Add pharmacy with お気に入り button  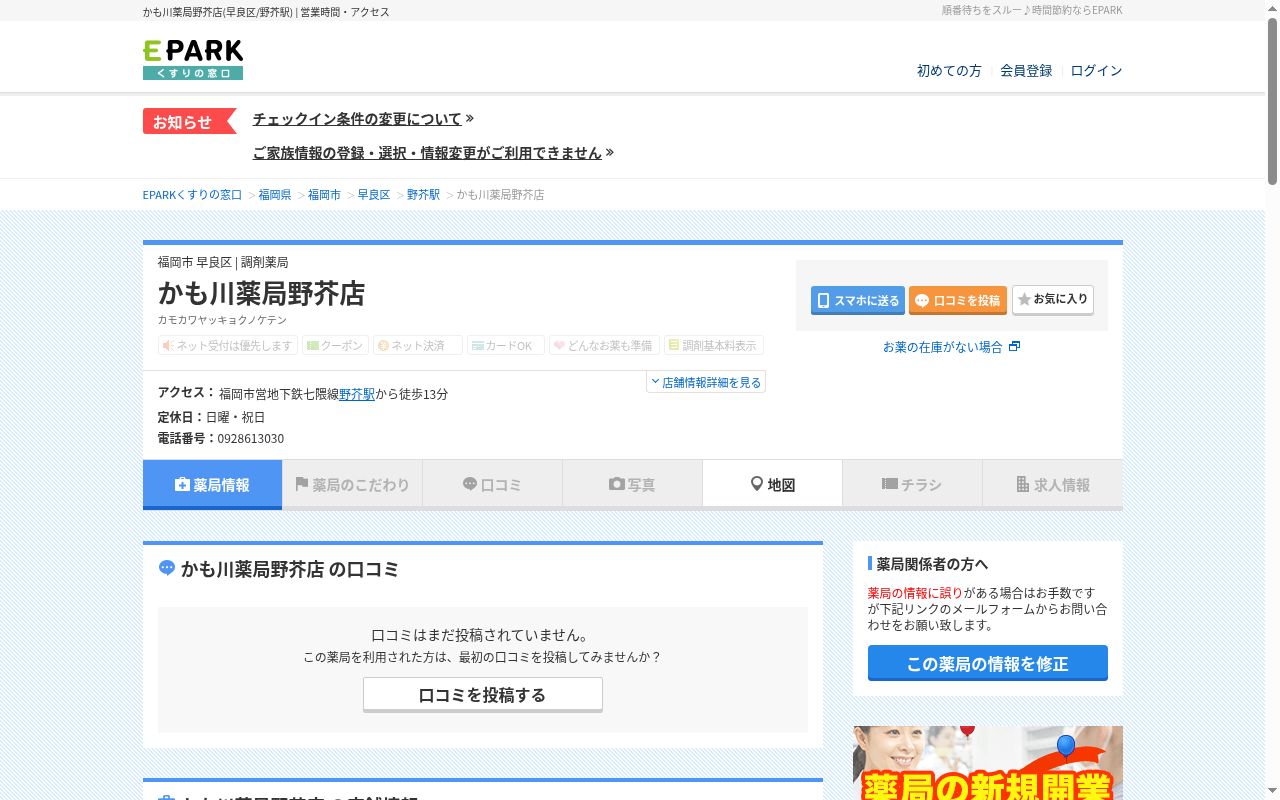click(x=1053, y=299)
